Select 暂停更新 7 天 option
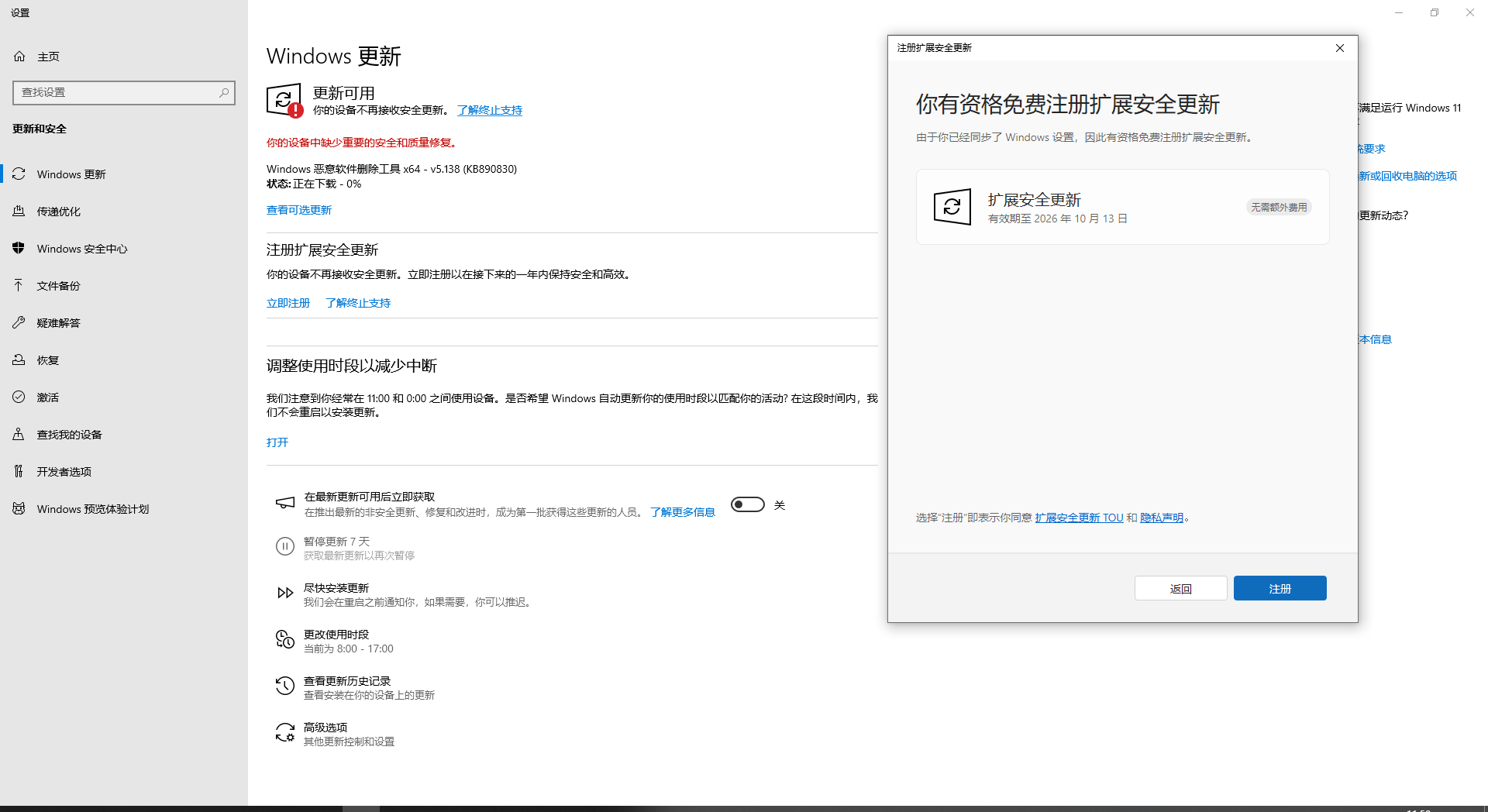The height and width of the screenshot is (812, 1488). (346, 548)
